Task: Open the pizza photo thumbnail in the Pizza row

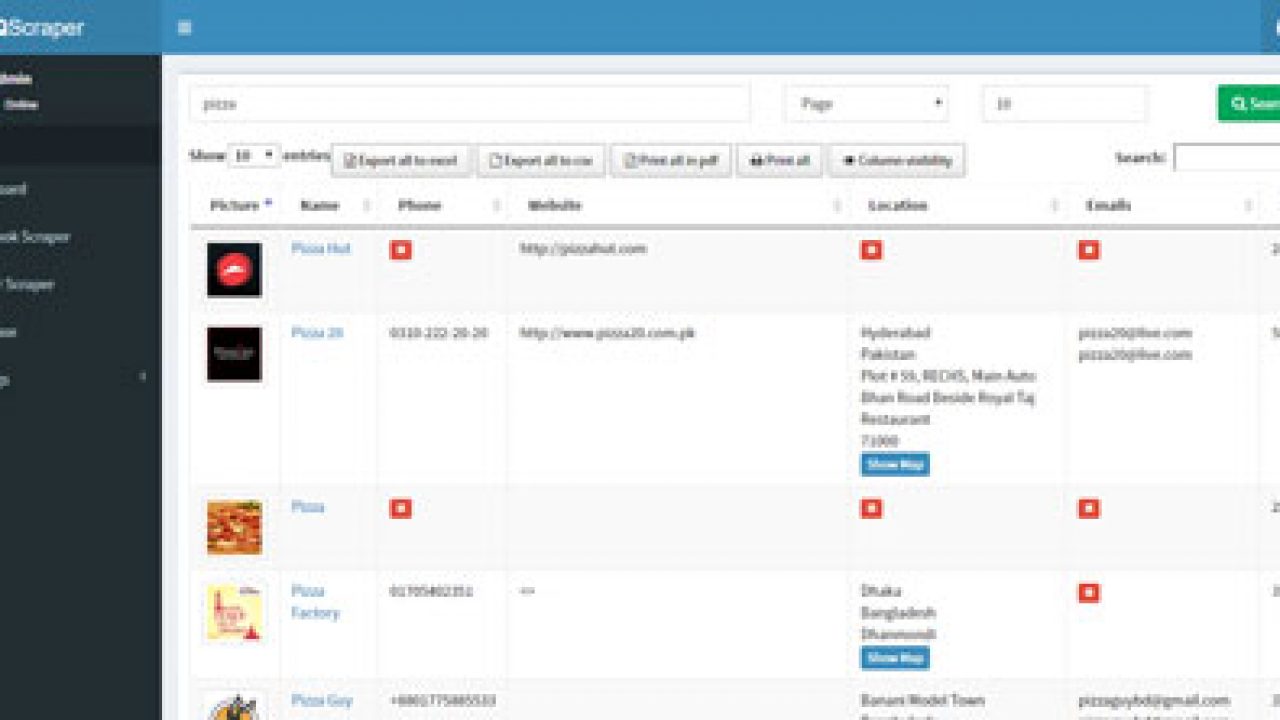Action: tap(234, 527)
